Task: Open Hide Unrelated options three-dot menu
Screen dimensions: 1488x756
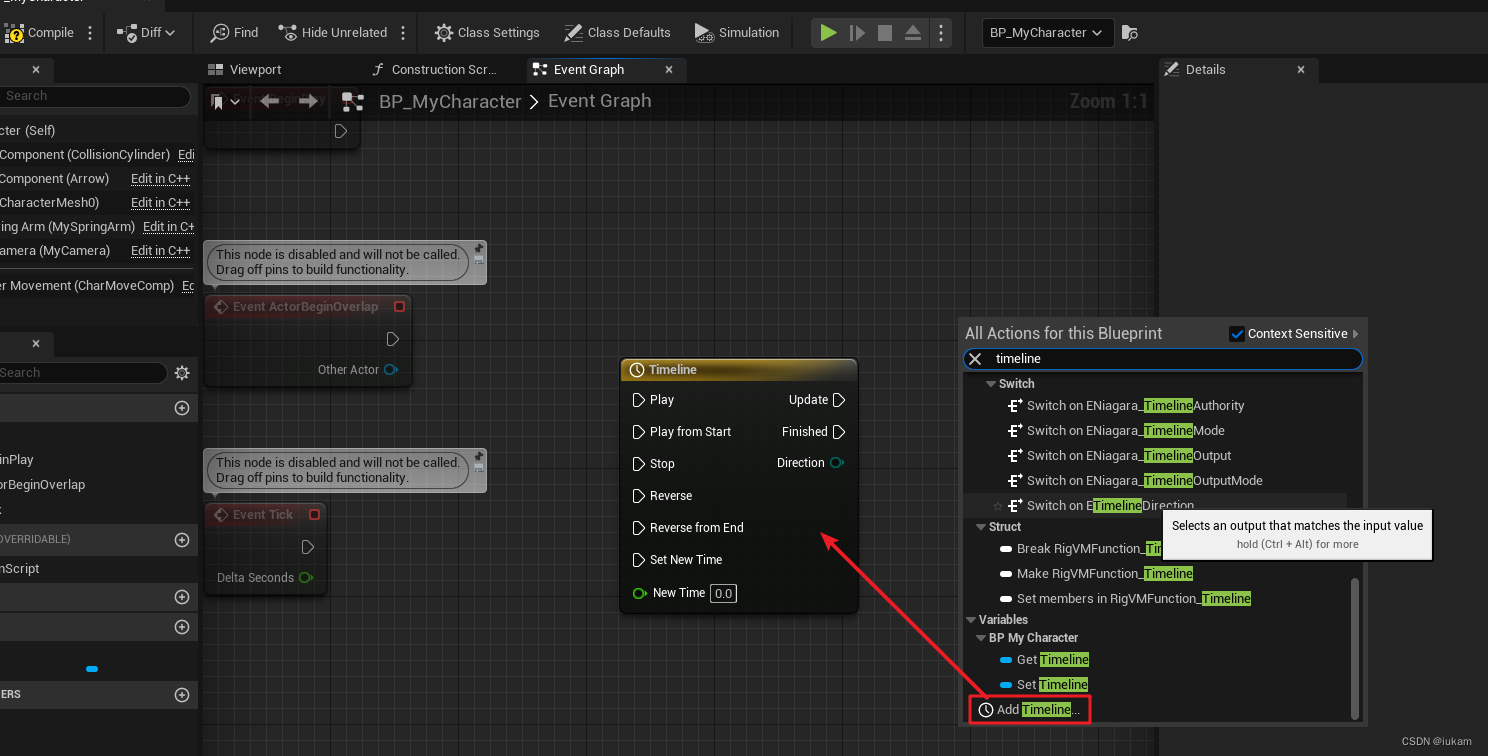Action: 403,33
